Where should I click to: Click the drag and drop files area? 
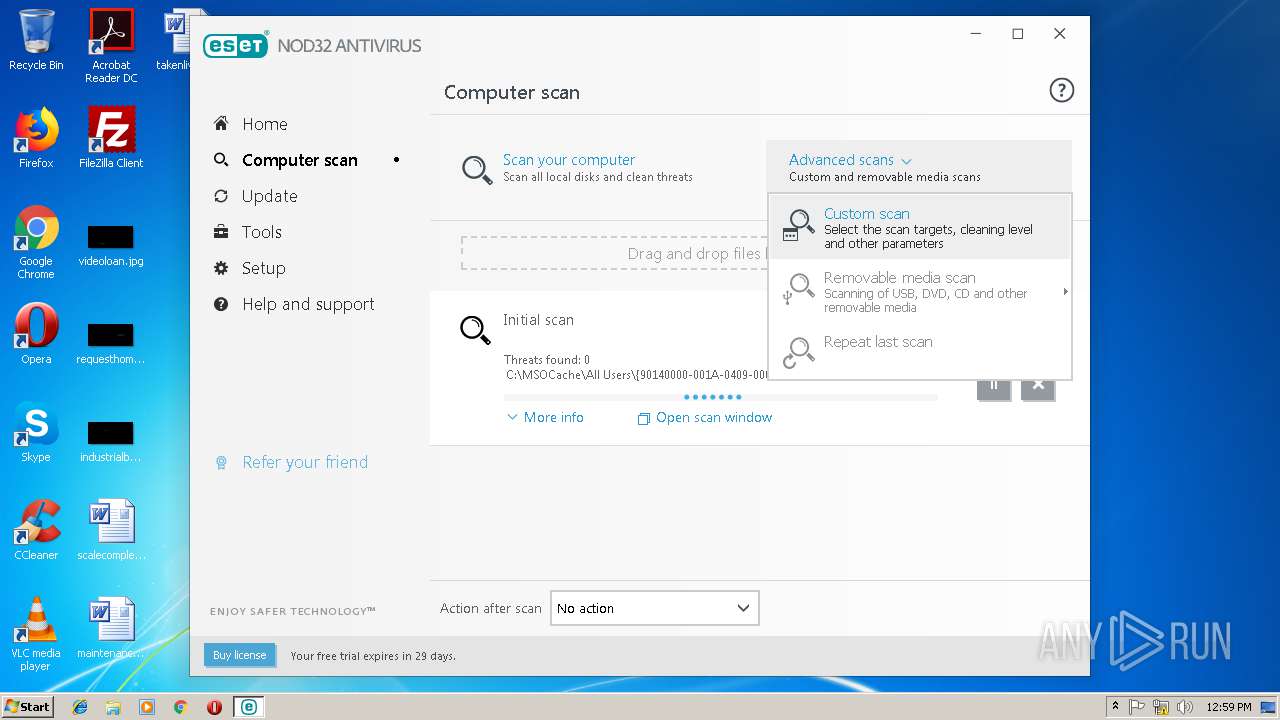pos(613,254)
